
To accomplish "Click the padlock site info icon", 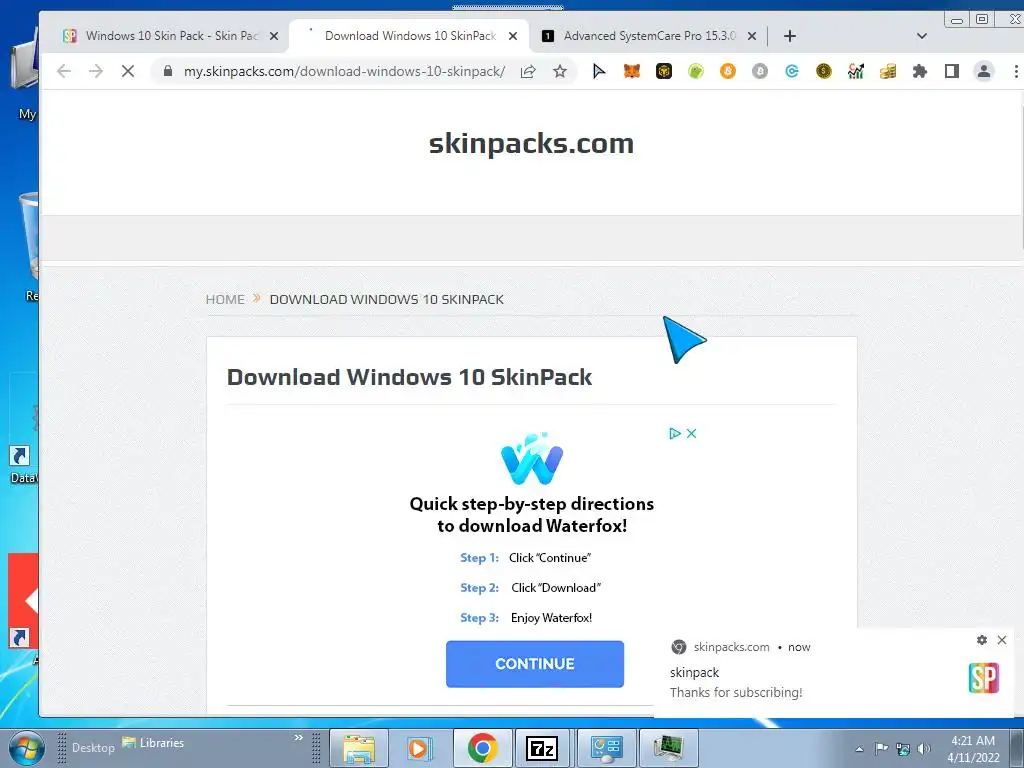I will [x=168, y=71].
